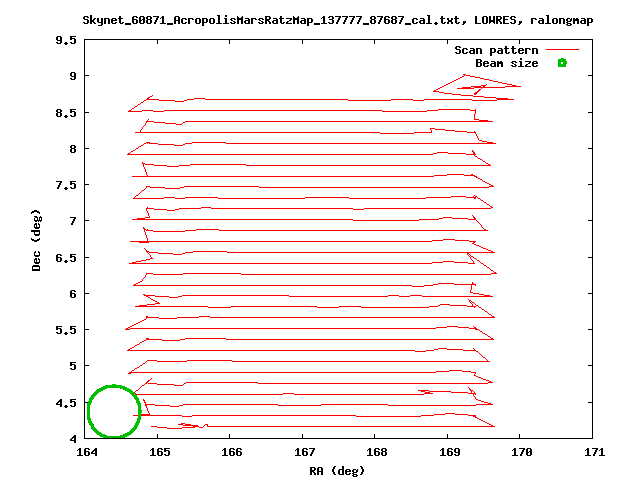The height and width of the screenshot is (480, 640).
Task: Click the y-axis tick label 5.5
Action: [66, 330]
